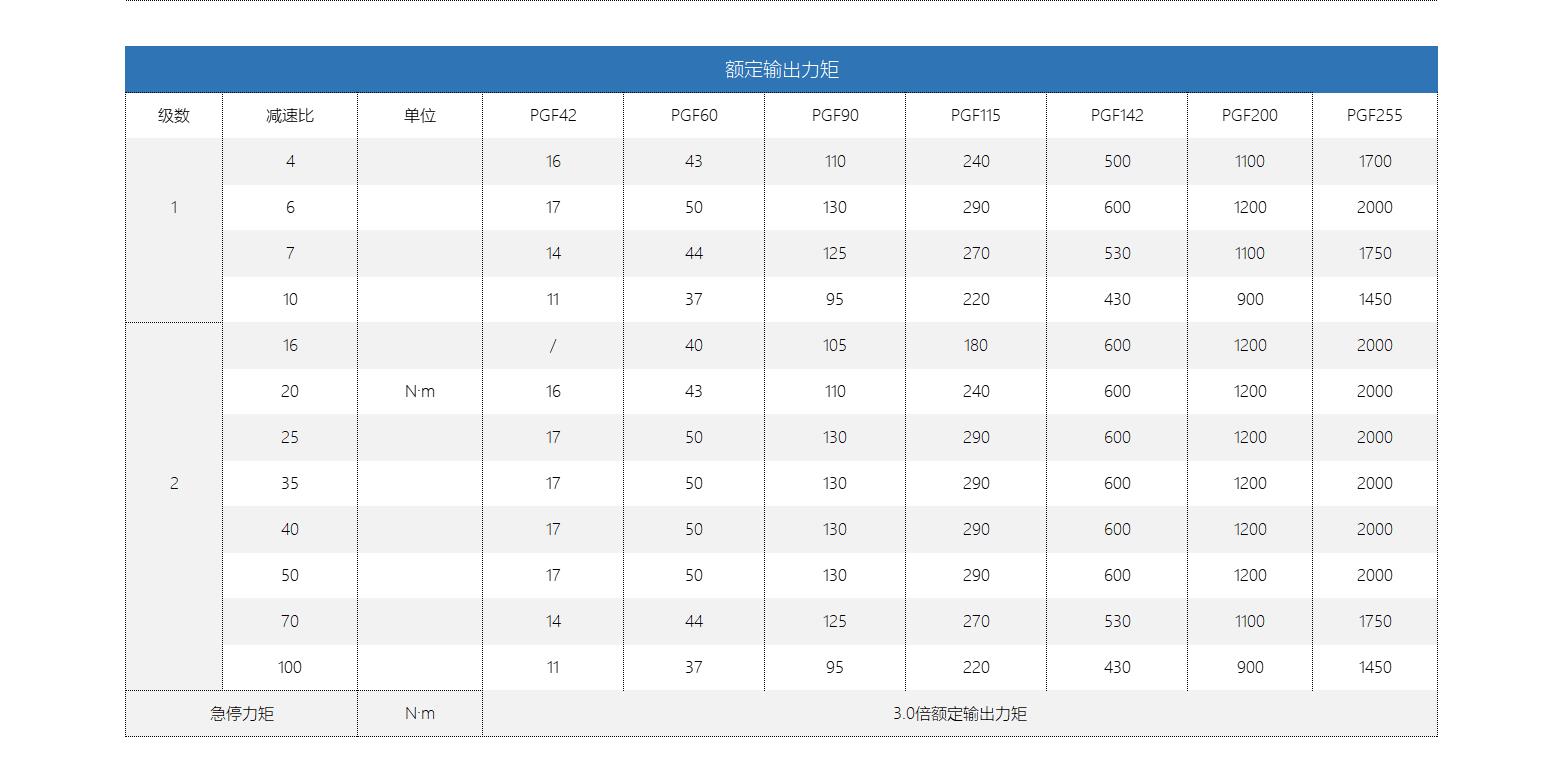
Task: Select PGF200 value 900 for ratio 100
Action: tap(1250, 667)
